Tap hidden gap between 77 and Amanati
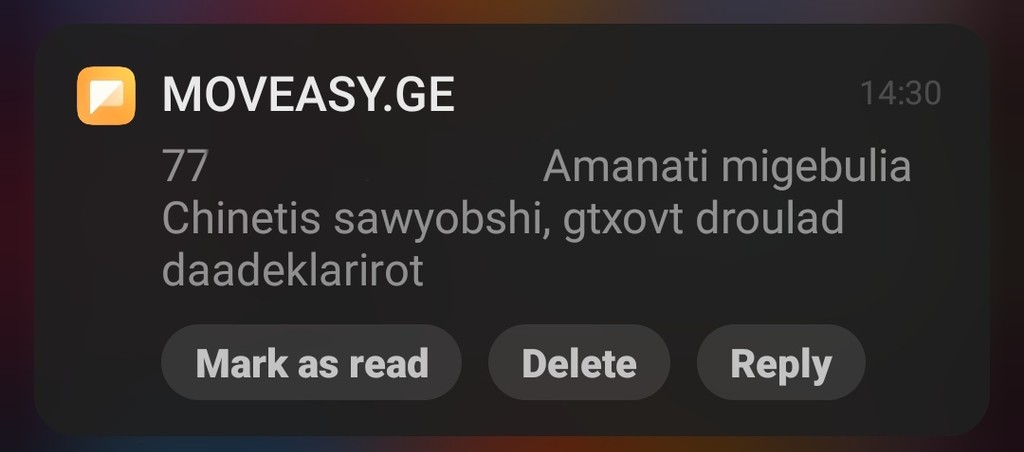This screenshot has height=452, width=1024. click(x=376, y=166)
